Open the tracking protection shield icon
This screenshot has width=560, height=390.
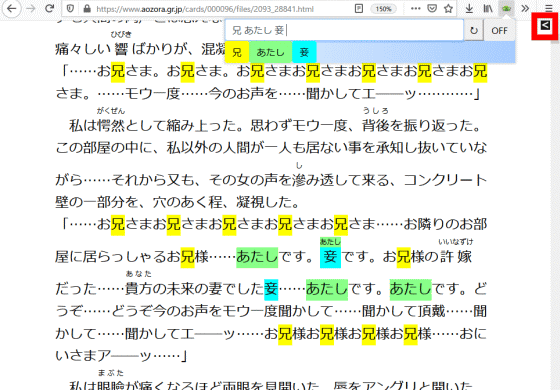click(x=70, y=8)
